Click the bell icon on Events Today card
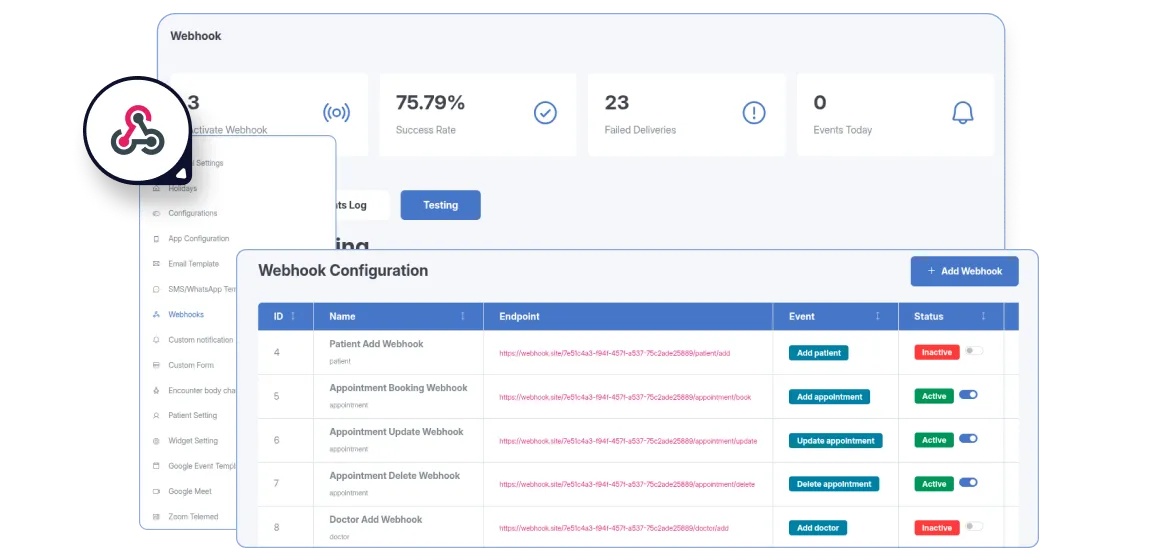 [x=962, y=112]
